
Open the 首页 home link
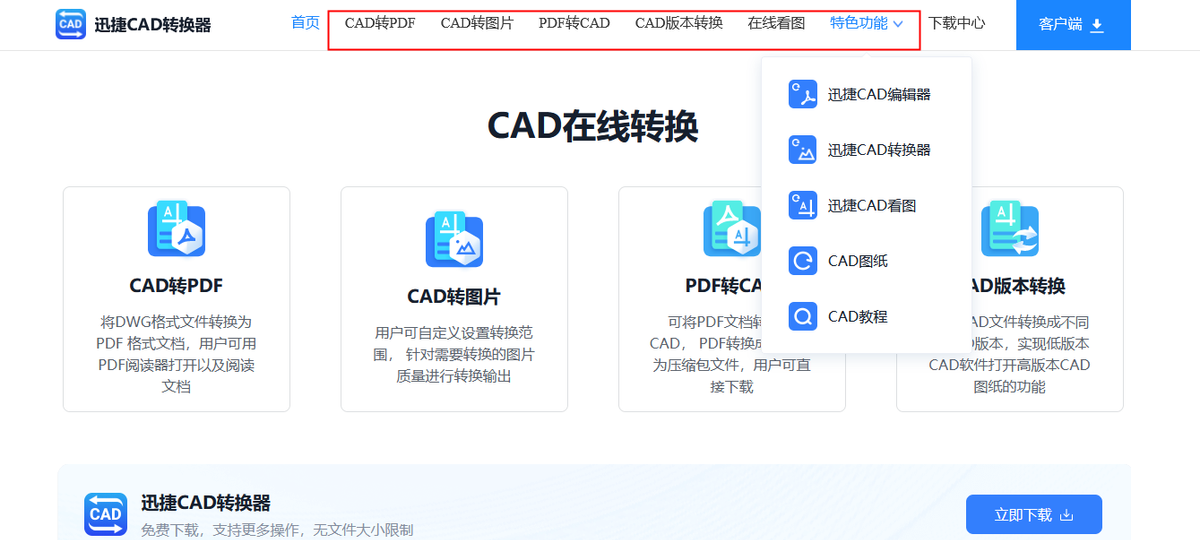305,23
